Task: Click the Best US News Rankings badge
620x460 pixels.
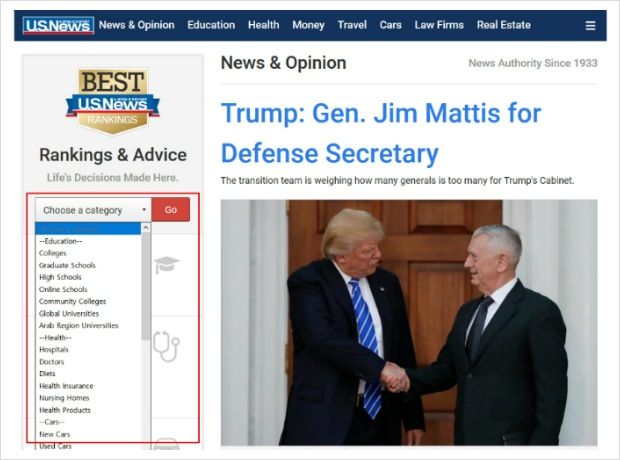Action: point(113,101)
